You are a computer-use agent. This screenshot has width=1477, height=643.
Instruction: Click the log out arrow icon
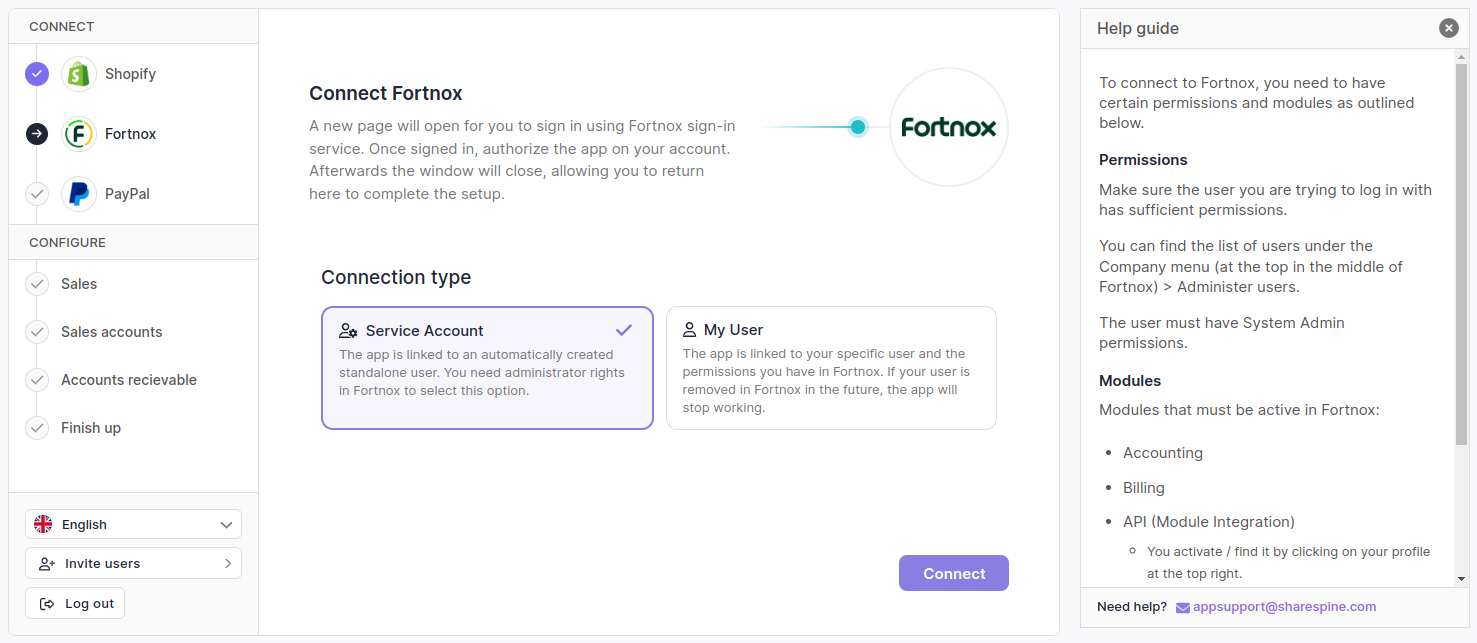coord(47,604)
